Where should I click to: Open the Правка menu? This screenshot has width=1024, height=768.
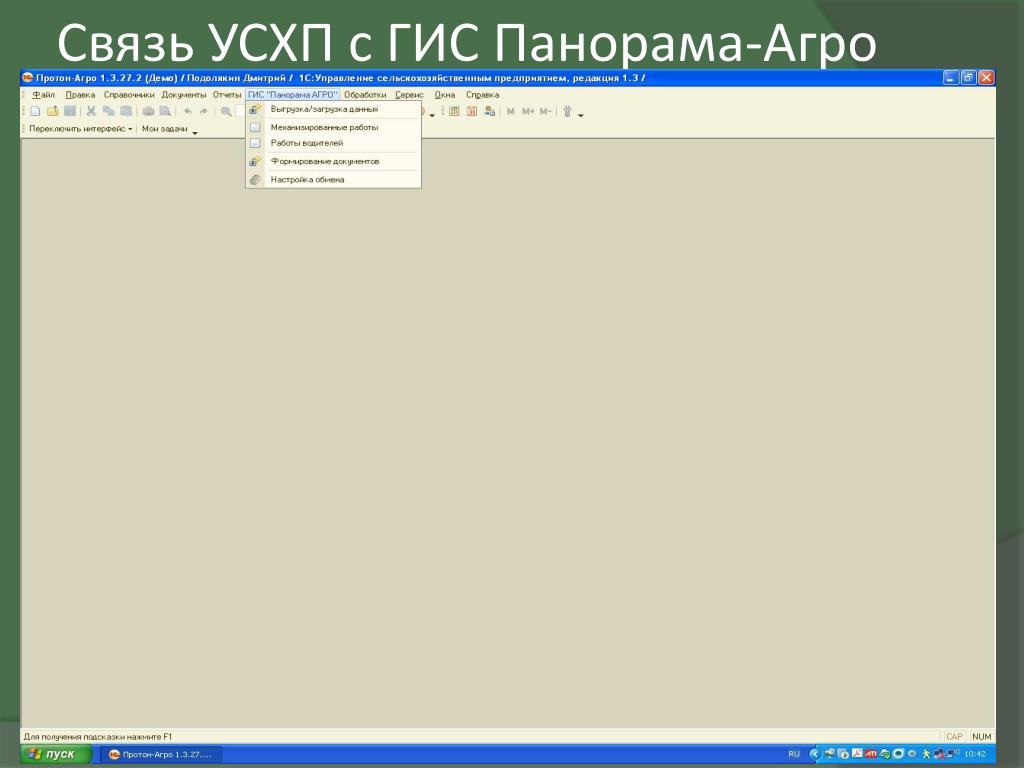click(80, 95)
